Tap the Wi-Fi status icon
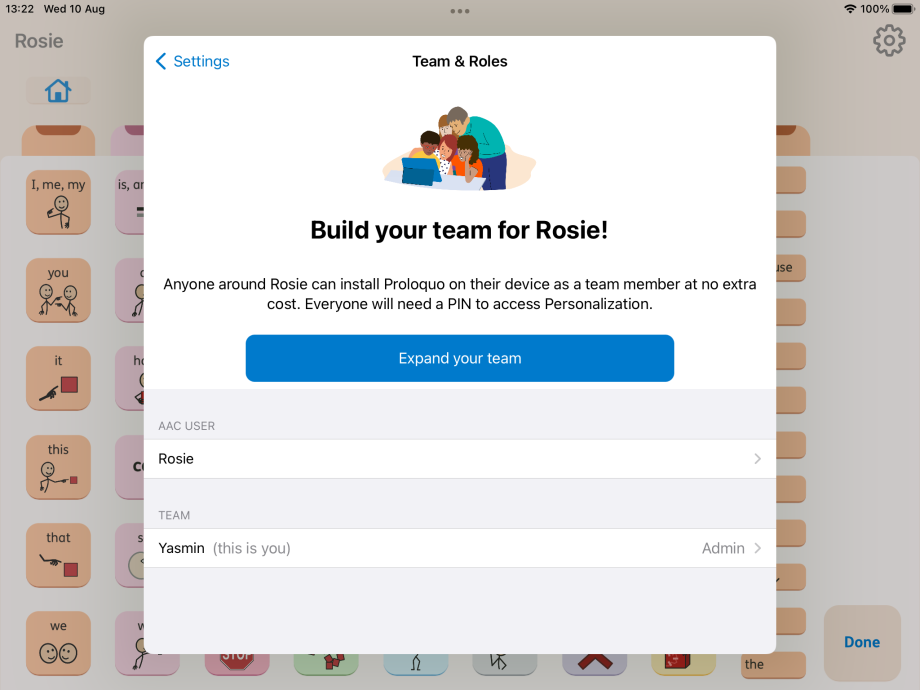This screenshot has height=690, width=920. [850, 9]
